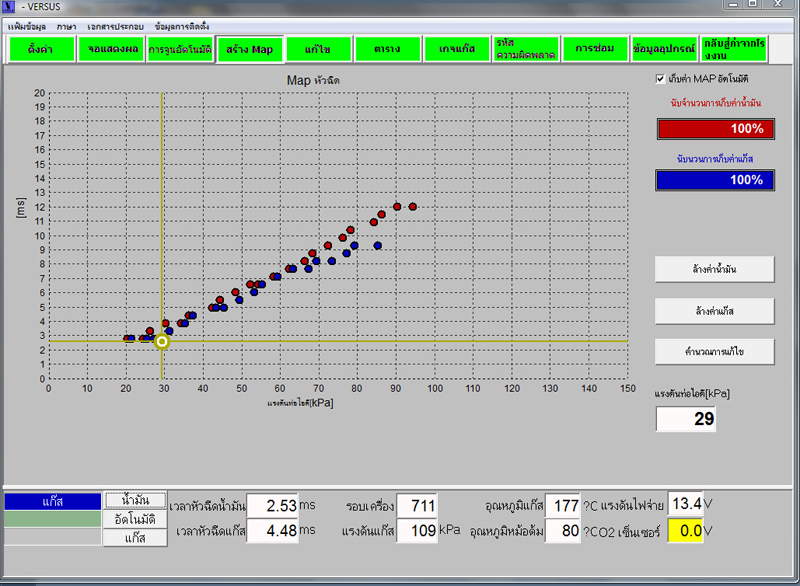Open the รหัสความผิดพลาด tab
This screenshot has height=586, width=800.
[x=526, y=49]
